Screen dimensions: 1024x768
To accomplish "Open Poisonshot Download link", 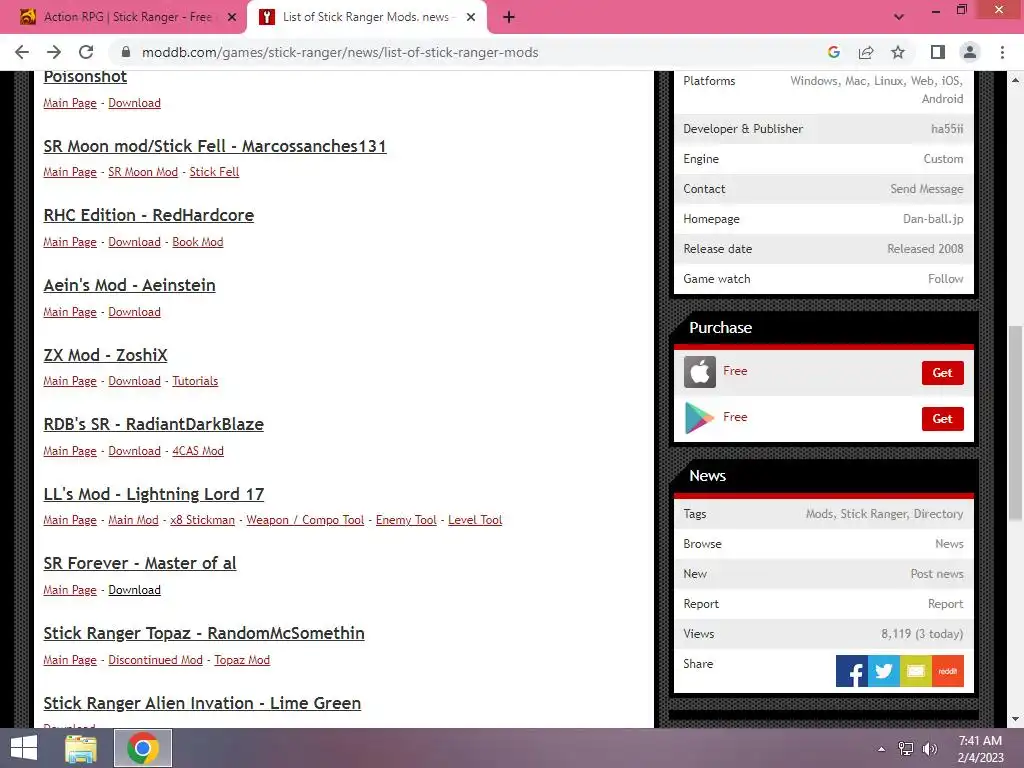I will tap(135, 103).
